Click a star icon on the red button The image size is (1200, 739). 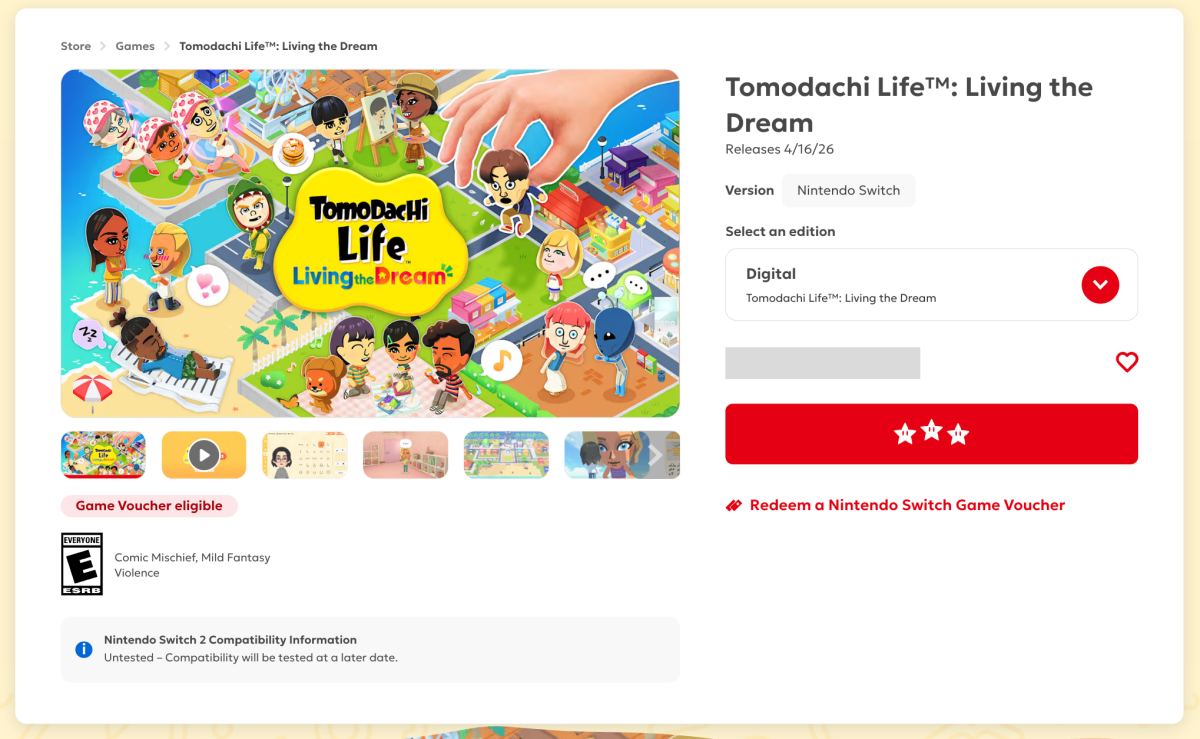(x=930, y=432)
